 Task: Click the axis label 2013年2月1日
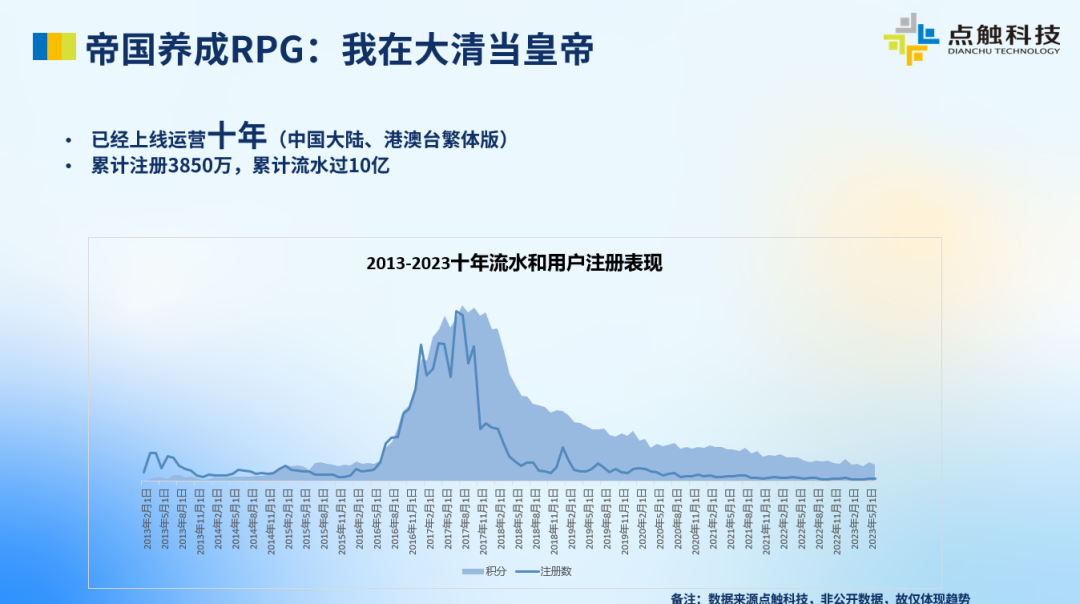[x=147, y=519]
